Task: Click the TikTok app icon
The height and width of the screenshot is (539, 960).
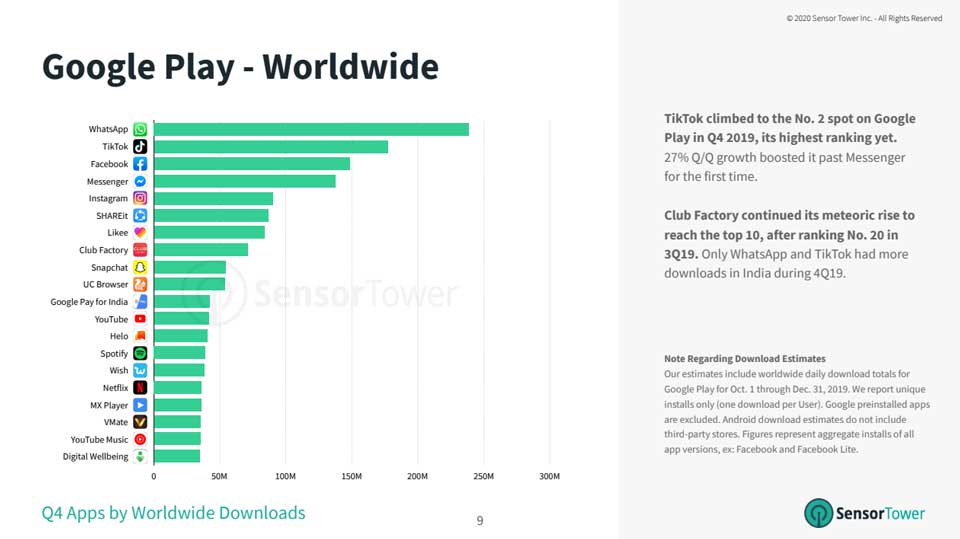Action: pos(140,146)
